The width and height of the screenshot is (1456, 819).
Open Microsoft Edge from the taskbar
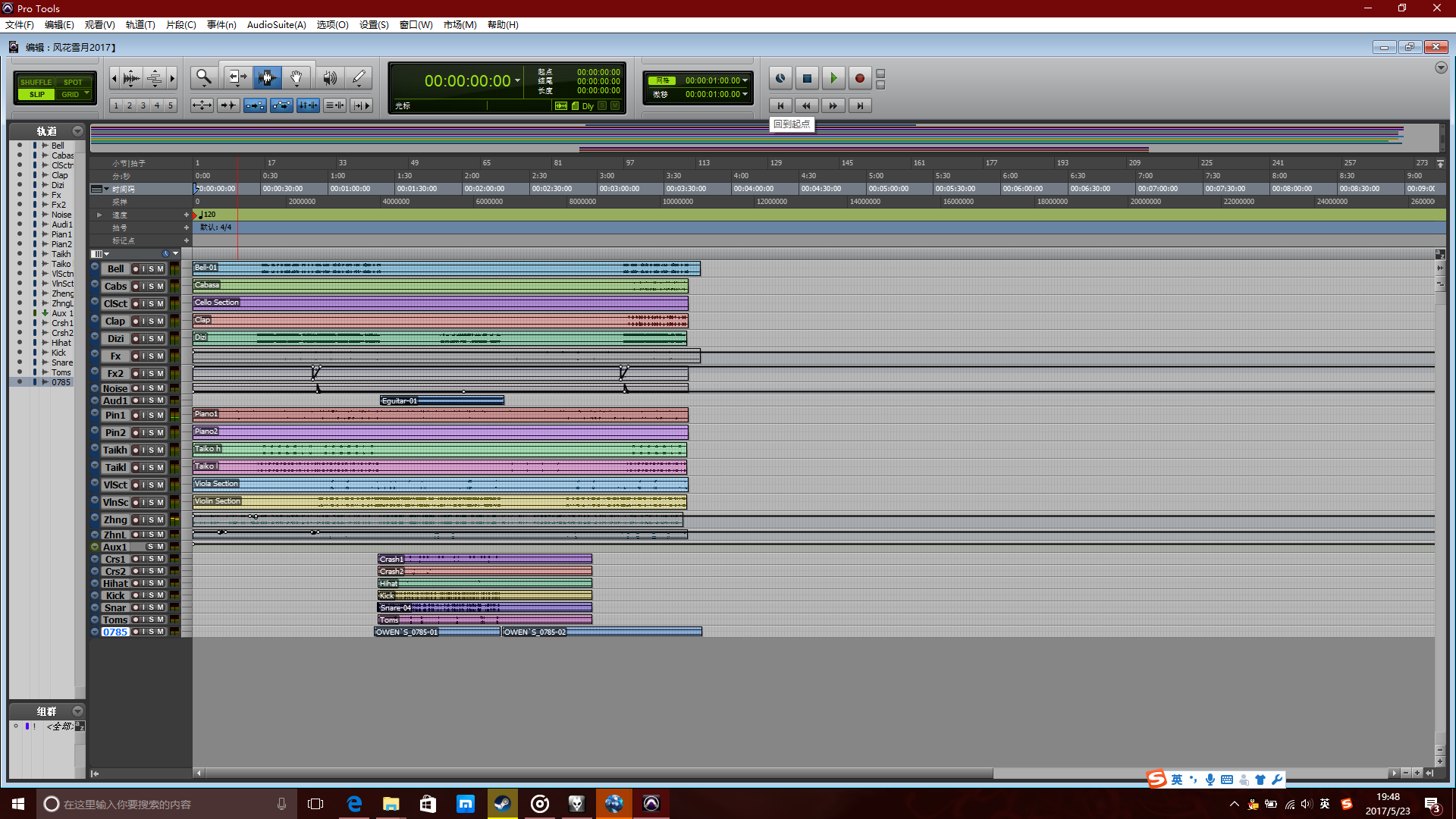[x=354, y=803]
